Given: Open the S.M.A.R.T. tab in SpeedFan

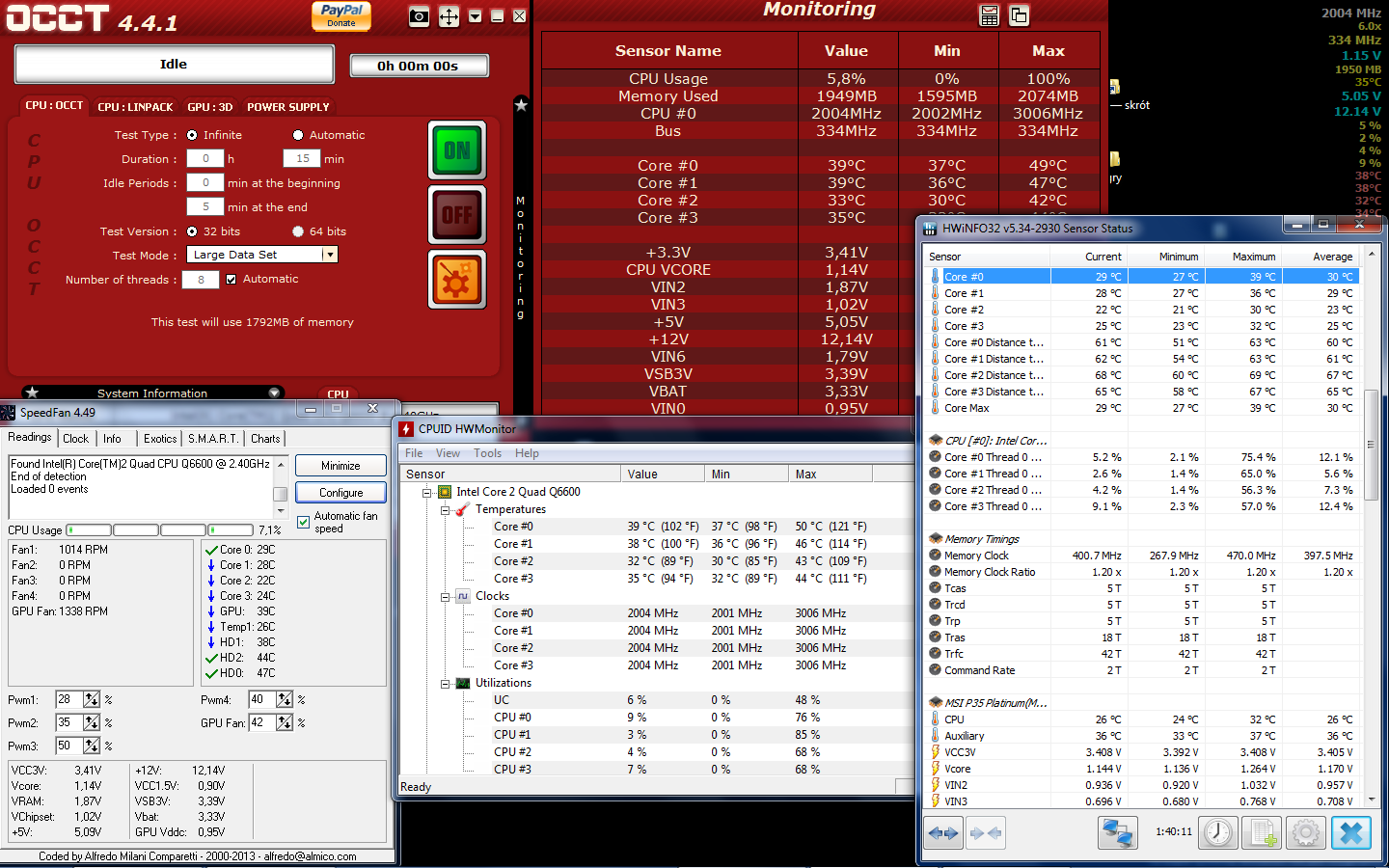Looking at the screenshot, I should (x=213, y=439).
